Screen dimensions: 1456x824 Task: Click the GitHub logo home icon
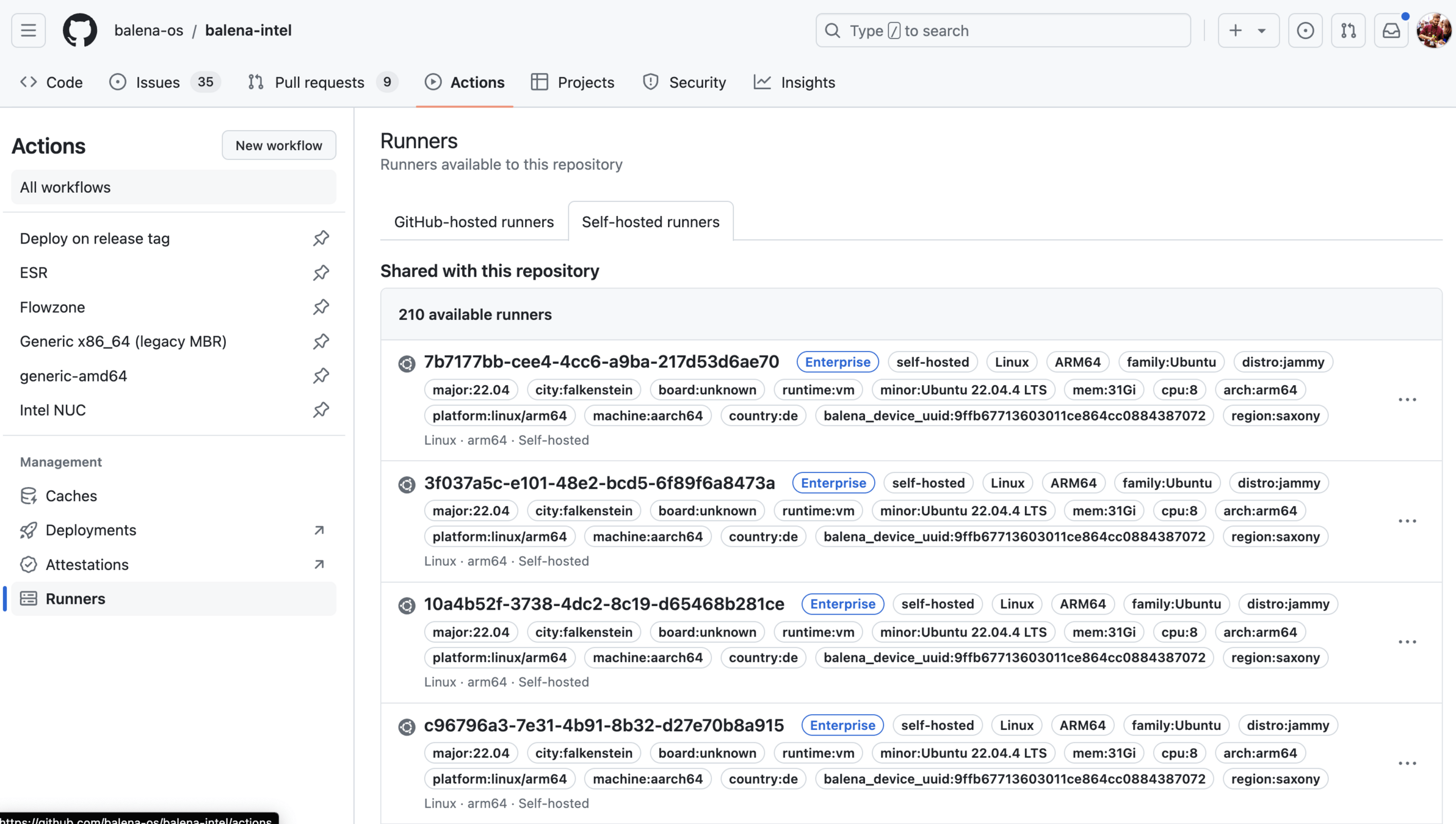[x=79, y=31]
